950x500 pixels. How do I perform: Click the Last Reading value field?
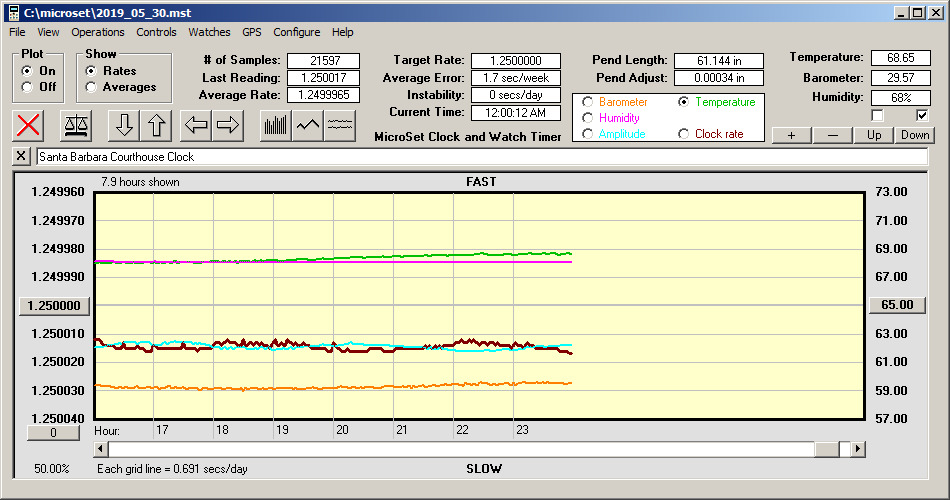pos(324,78)
